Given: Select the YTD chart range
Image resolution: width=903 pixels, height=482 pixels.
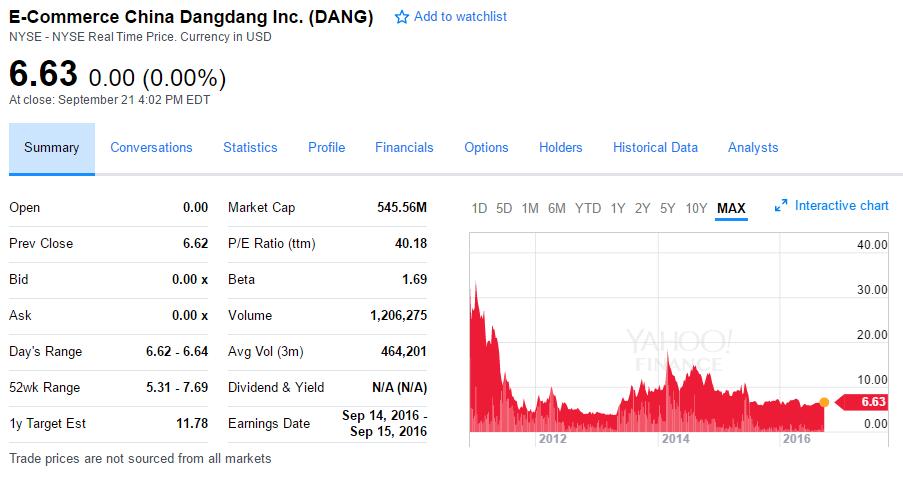Looking at the screenshot, I should pyautogui.click(x=588, y=208).
